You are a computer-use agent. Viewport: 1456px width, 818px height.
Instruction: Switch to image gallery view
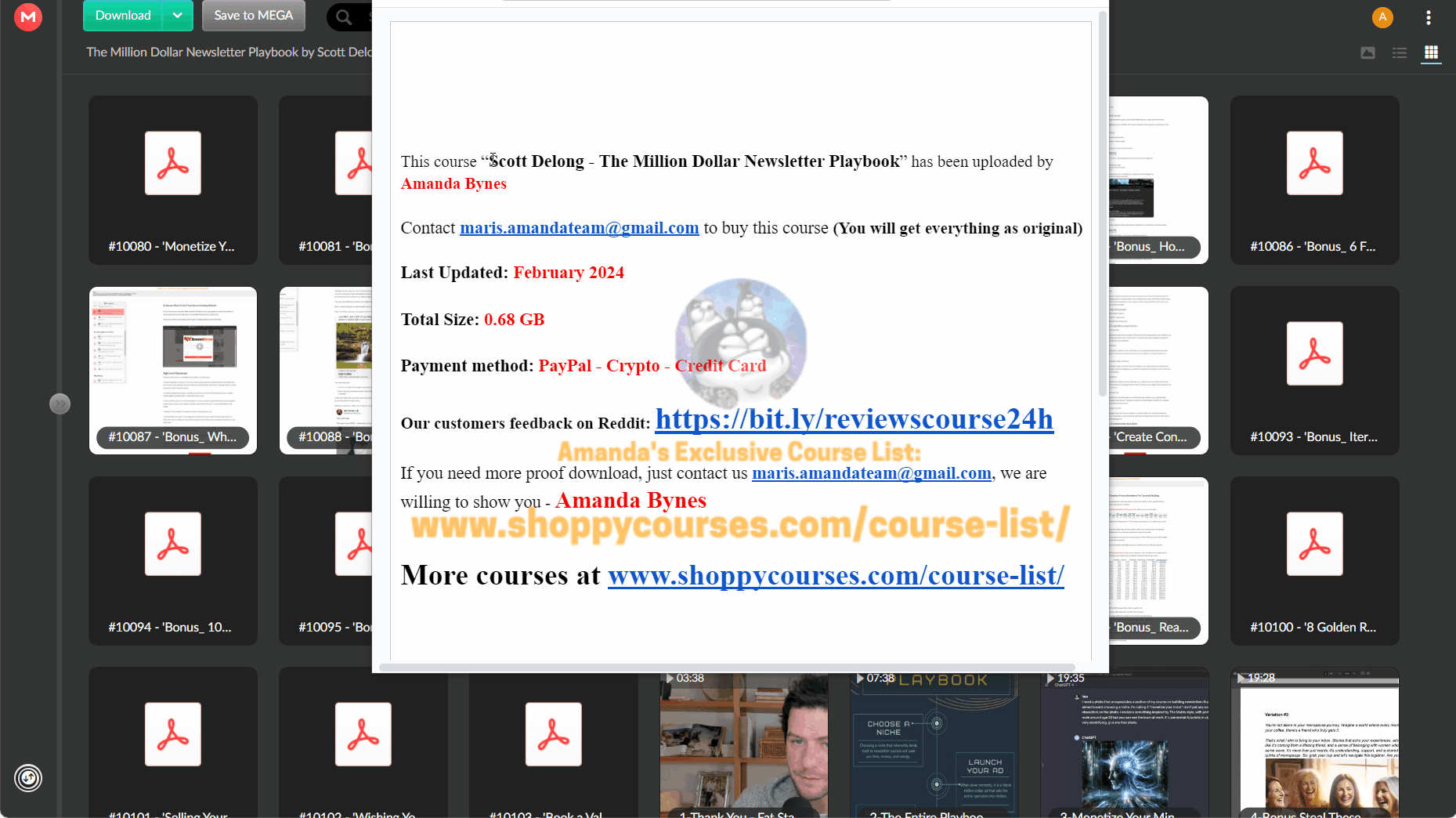point(1367,52)
